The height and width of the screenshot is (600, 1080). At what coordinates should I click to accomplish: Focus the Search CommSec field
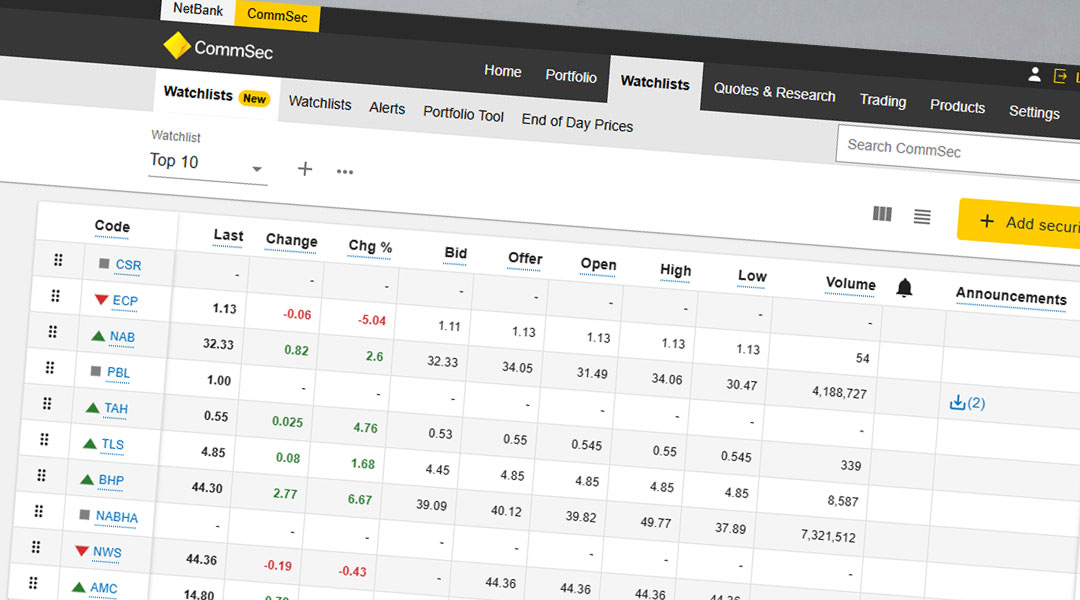(959, 152)
